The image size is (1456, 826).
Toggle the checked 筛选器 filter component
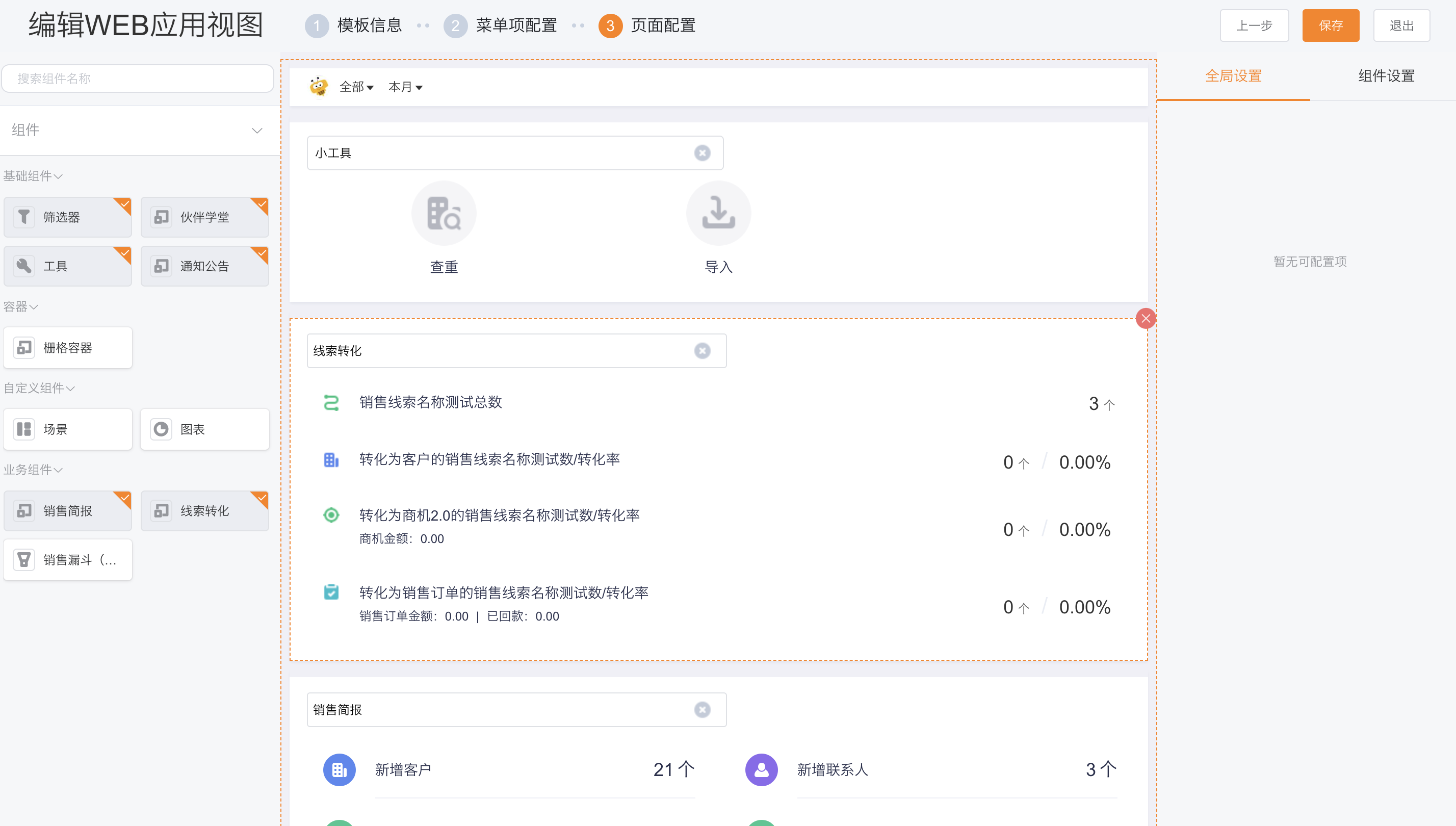[67, 217]
